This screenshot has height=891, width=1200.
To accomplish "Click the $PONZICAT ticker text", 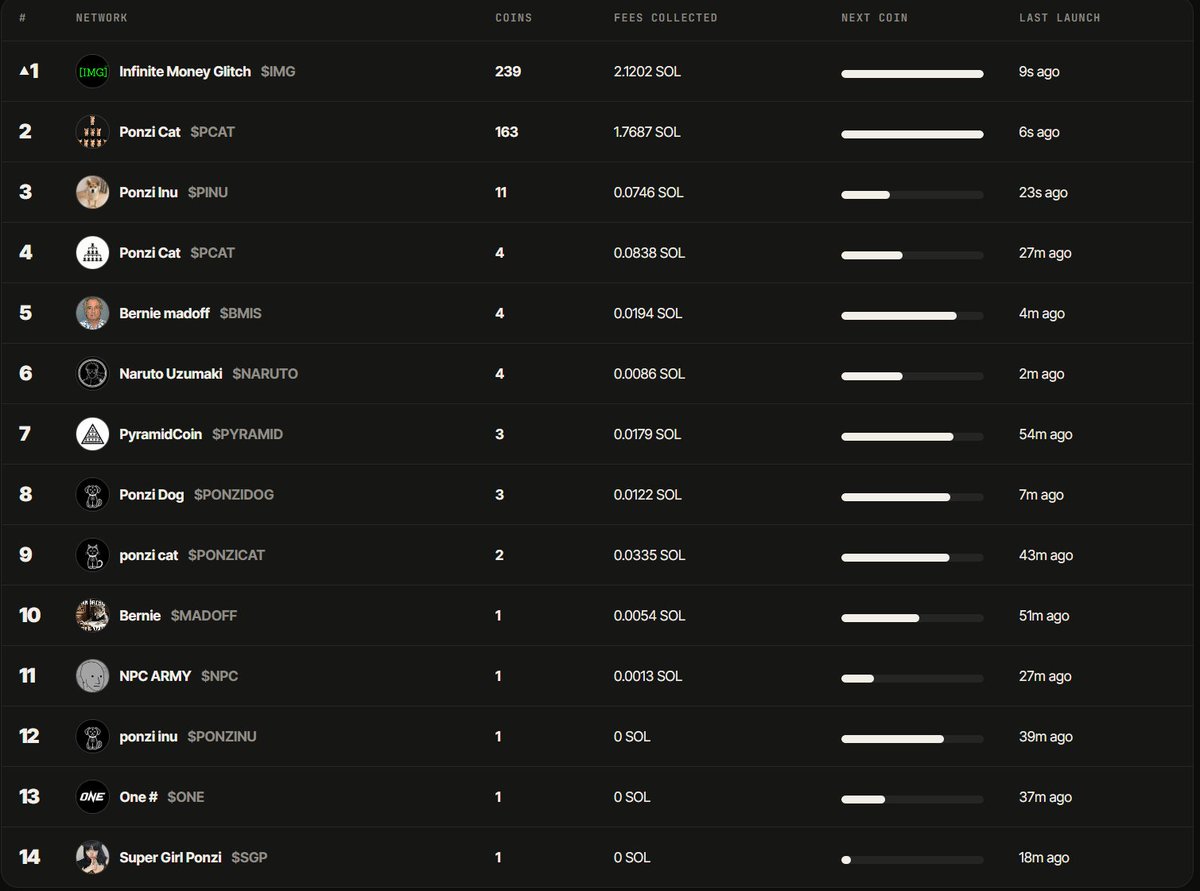I will pos(227,555).
